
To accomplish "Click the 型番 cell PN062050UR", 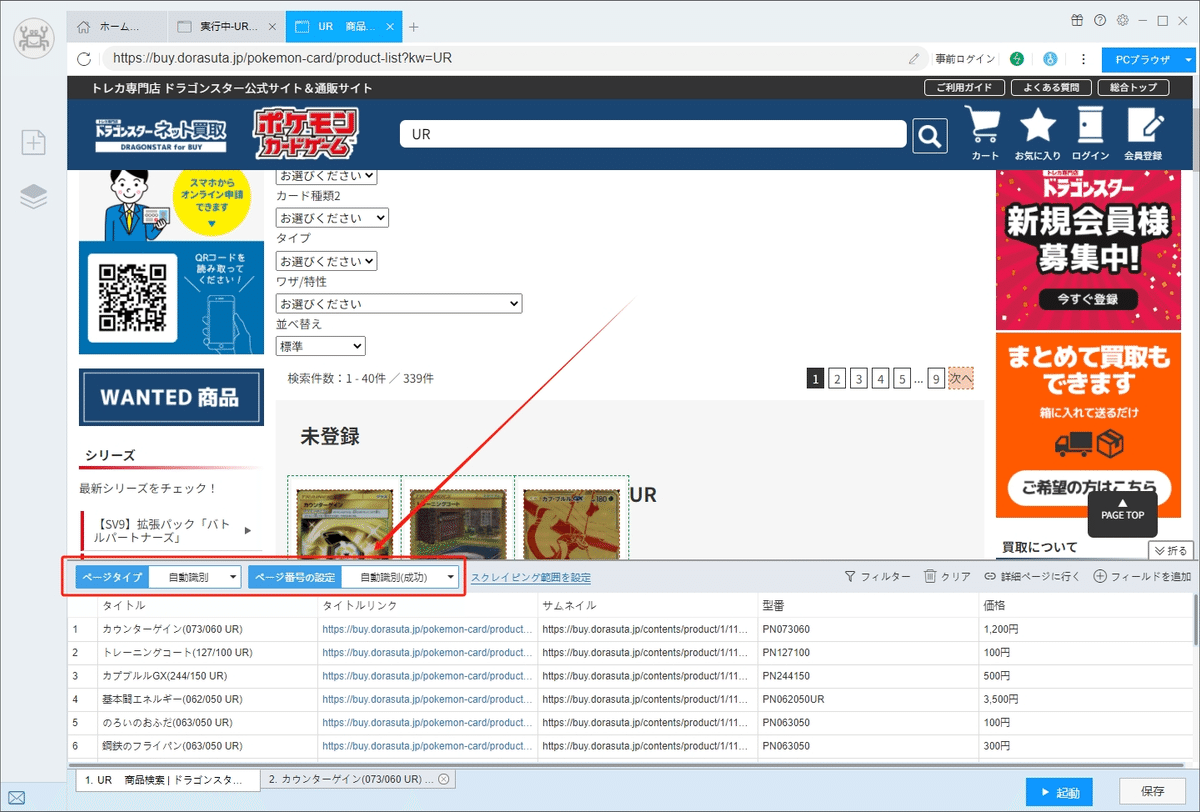I will [868, 699].
